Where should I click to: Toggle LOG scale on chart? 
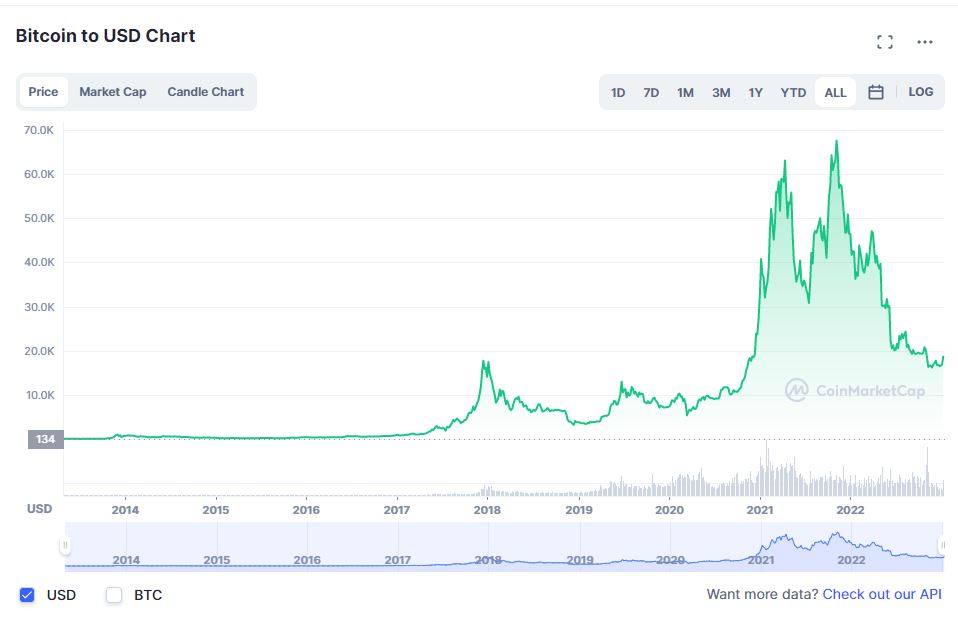pyautogui.click(x=921, y=92)
